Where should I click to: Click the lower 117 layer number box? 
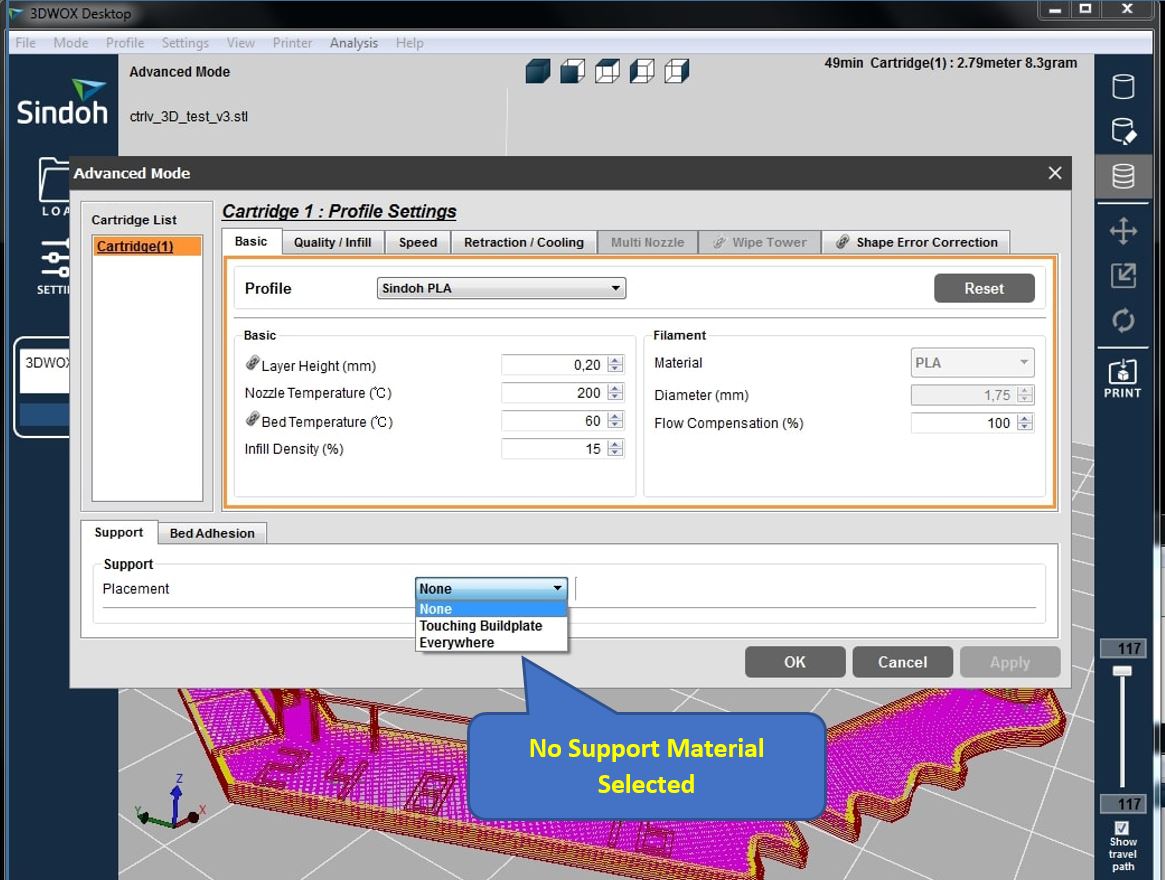coord(1123,804)
